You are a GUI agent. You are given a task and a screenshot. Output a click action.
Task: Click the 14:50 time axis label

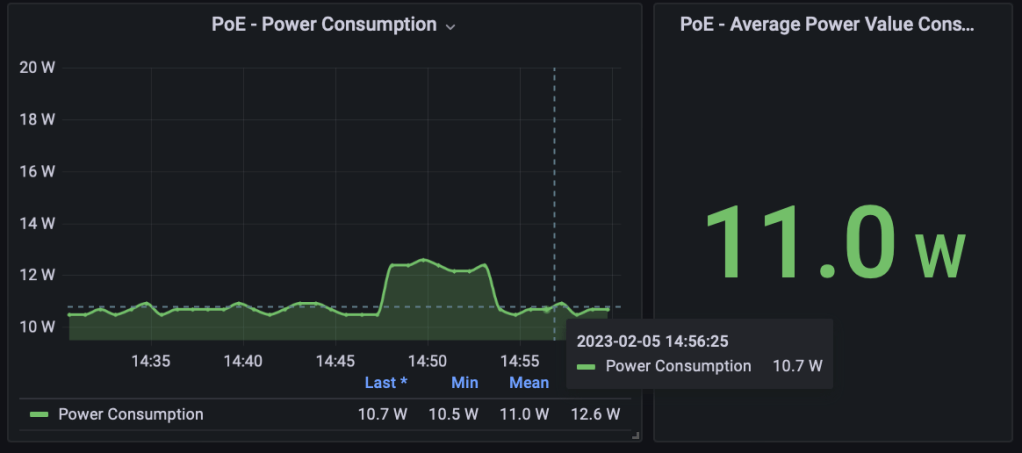(x=427, y=361)
